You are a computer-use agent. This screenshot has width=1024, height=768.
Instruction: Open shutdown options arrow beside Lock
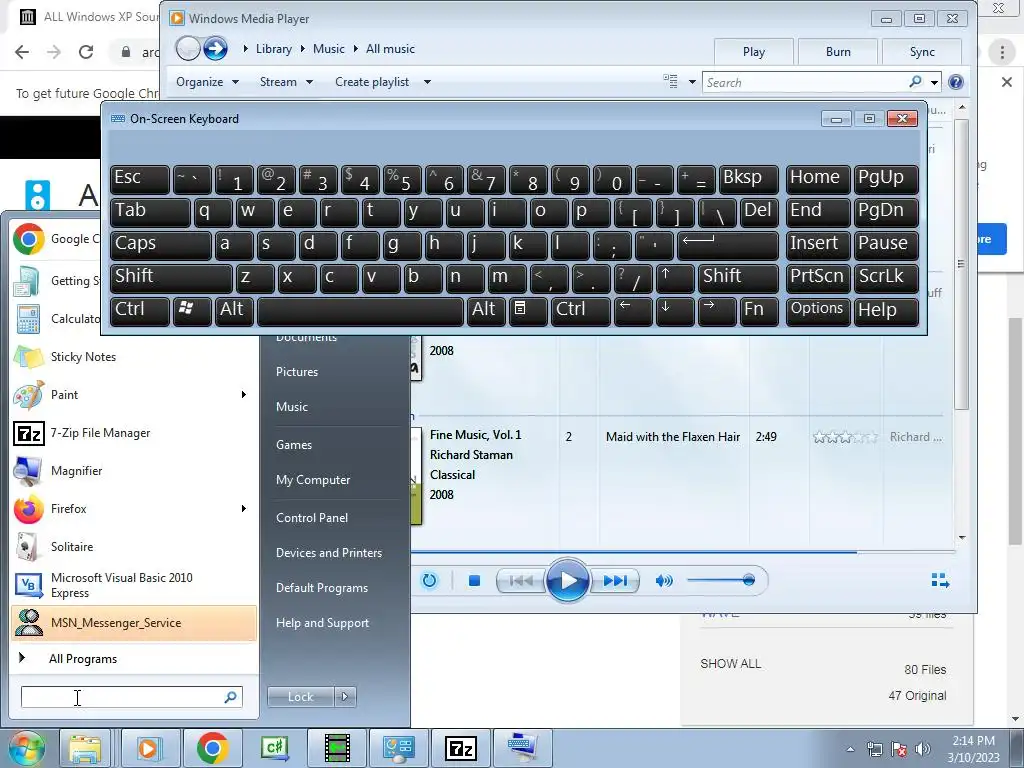pos(345,697)
